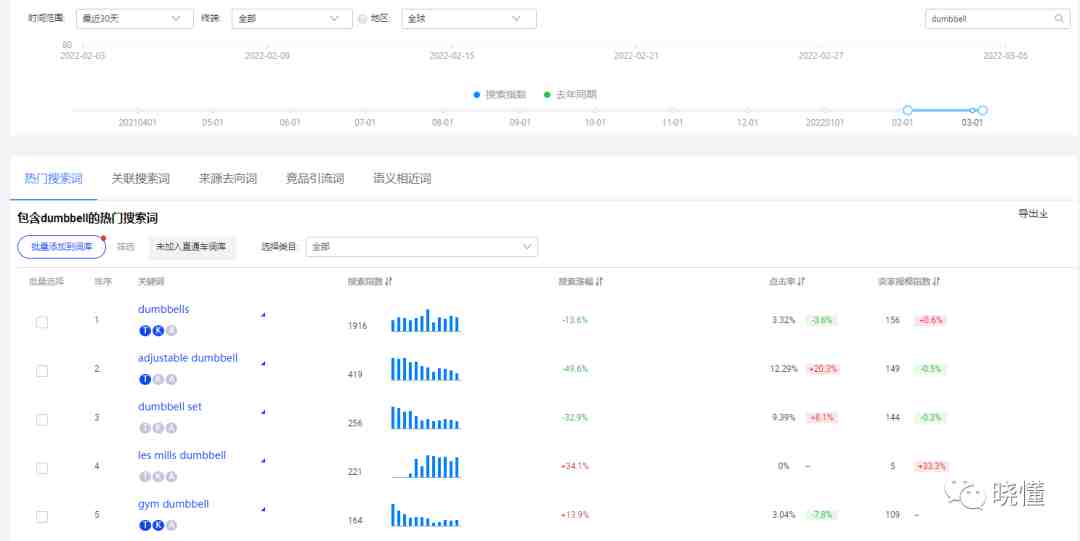Click the 搜索指数 legend label

(506, 94)
